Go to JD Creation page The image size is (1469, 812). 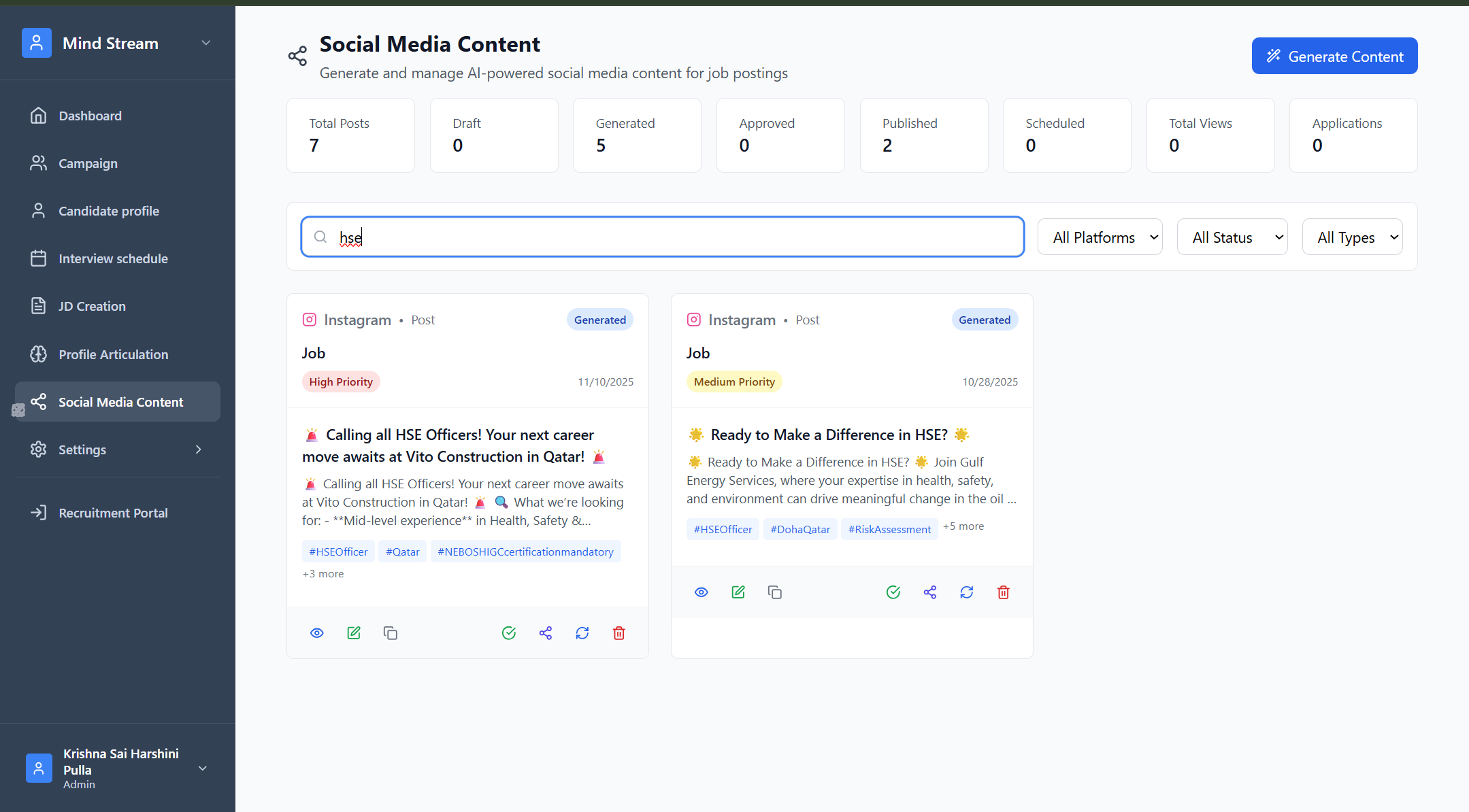(x=92, y=307)
